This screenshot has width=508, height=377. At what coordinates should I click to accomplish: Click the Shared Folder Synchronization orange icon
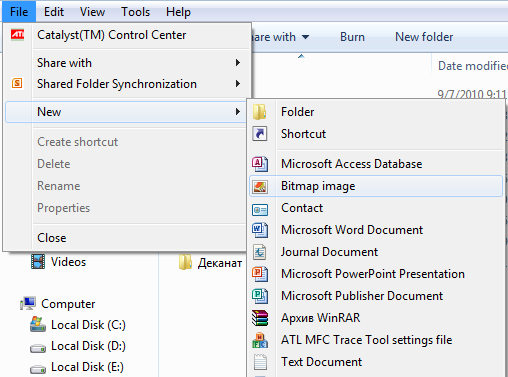tap(17, 83)
